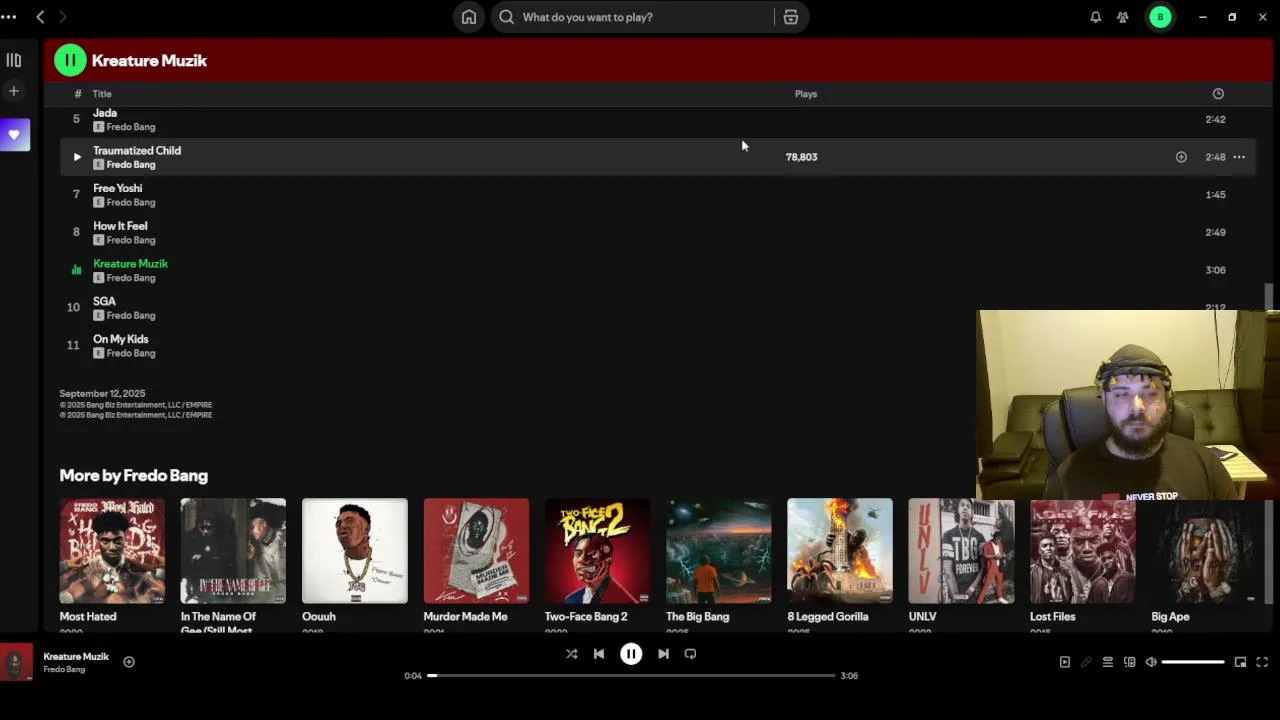Image resolution: width=1280 pixels, height=720 pixels.
Task: Select the green Kreature Muzik track title
Action: [131, 264]
